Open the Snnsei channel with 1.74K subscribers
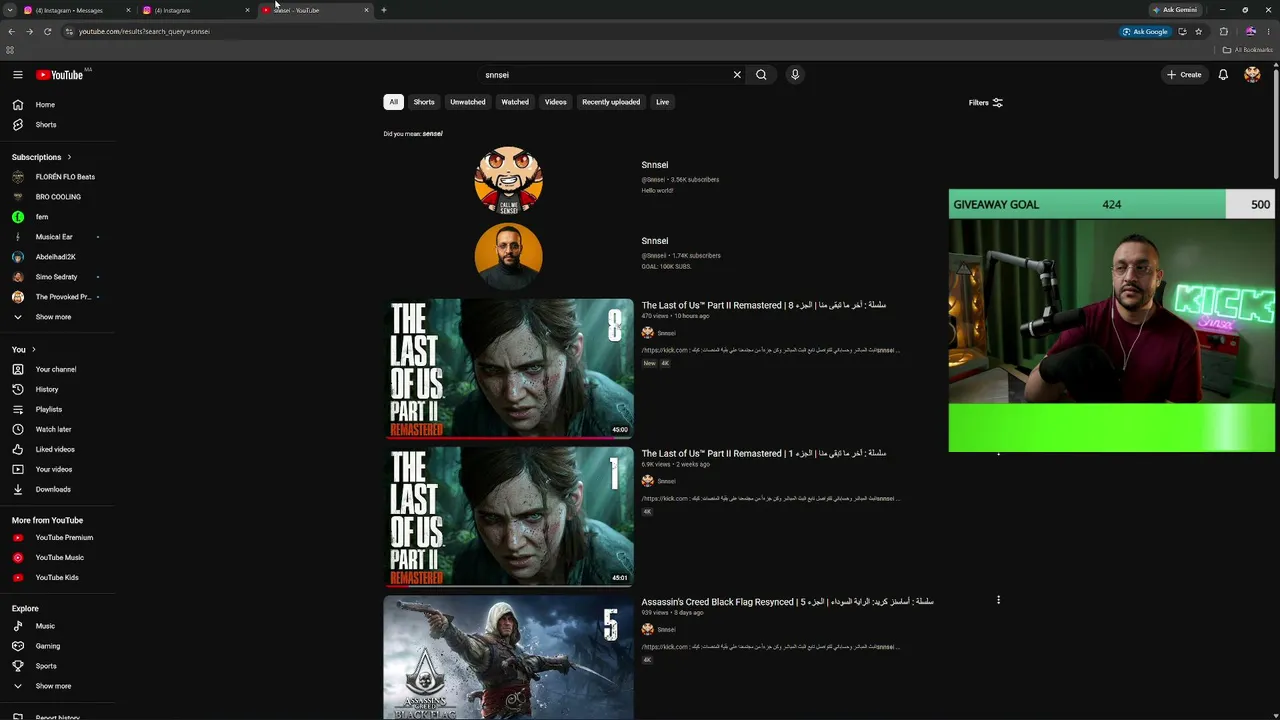 click(x=655, y=241)
